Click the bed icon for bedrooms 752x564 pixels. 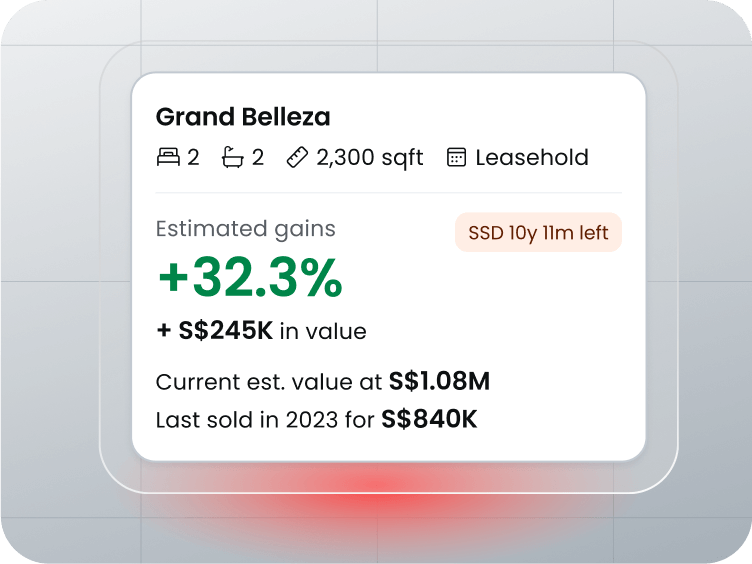(168, 157)
